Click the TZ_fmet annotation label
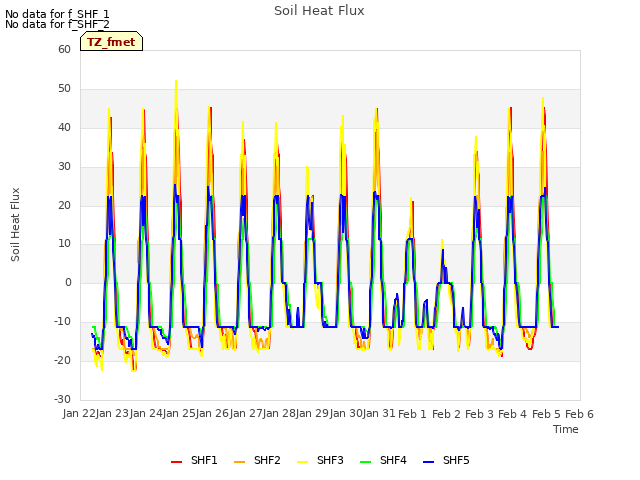The image size is (640, 480). pos(111,42)
